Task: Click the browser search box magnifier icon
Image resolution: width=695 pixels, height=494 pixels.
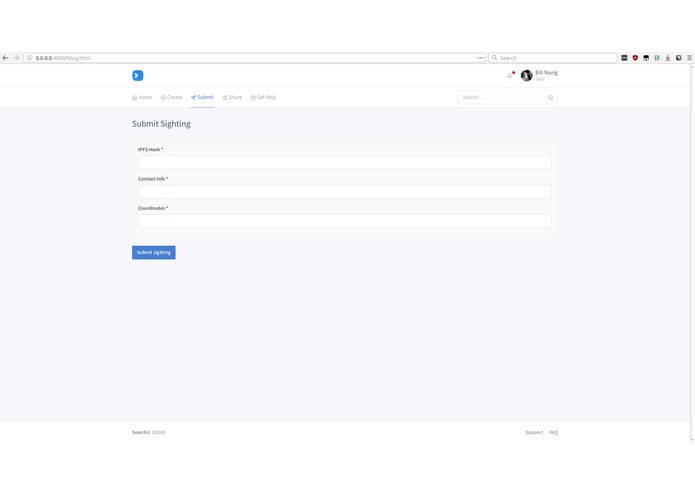Action: click(494, 58)
